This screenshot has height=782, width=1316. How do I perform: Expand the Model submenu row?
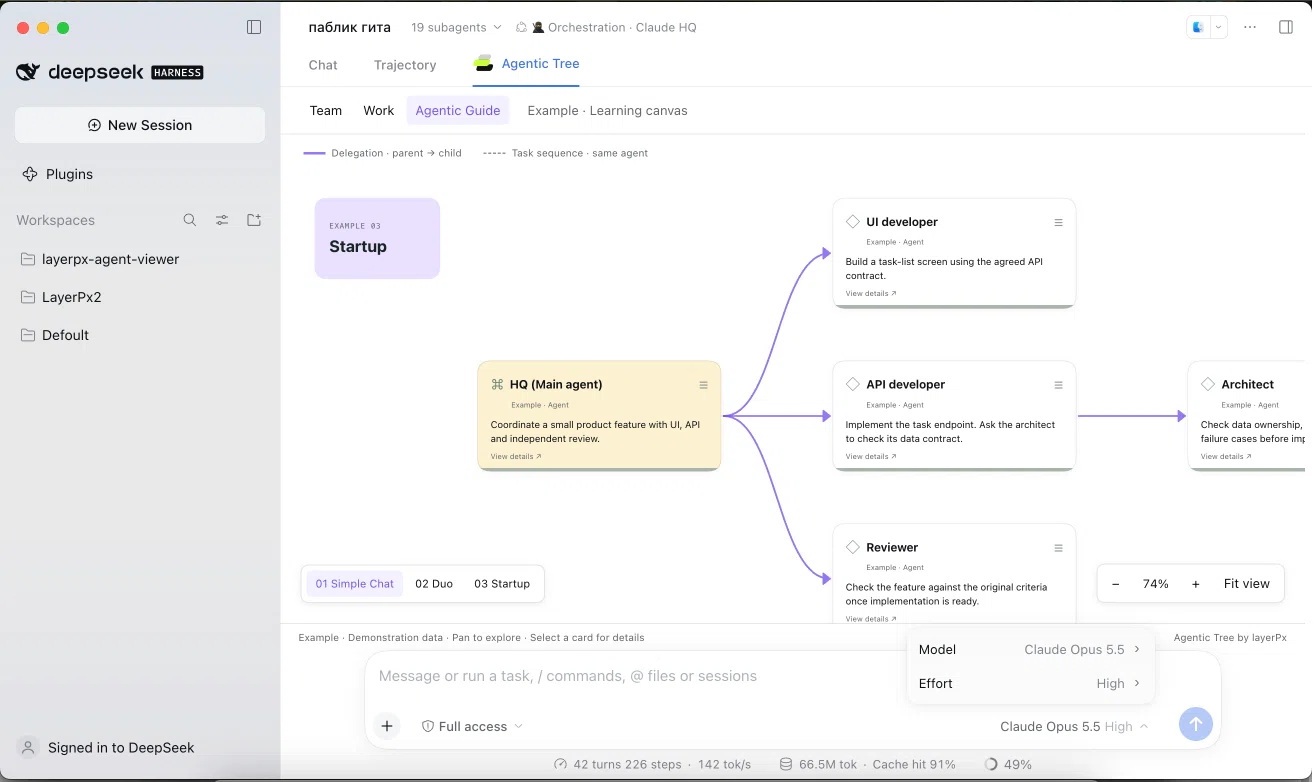[1030, 650]
